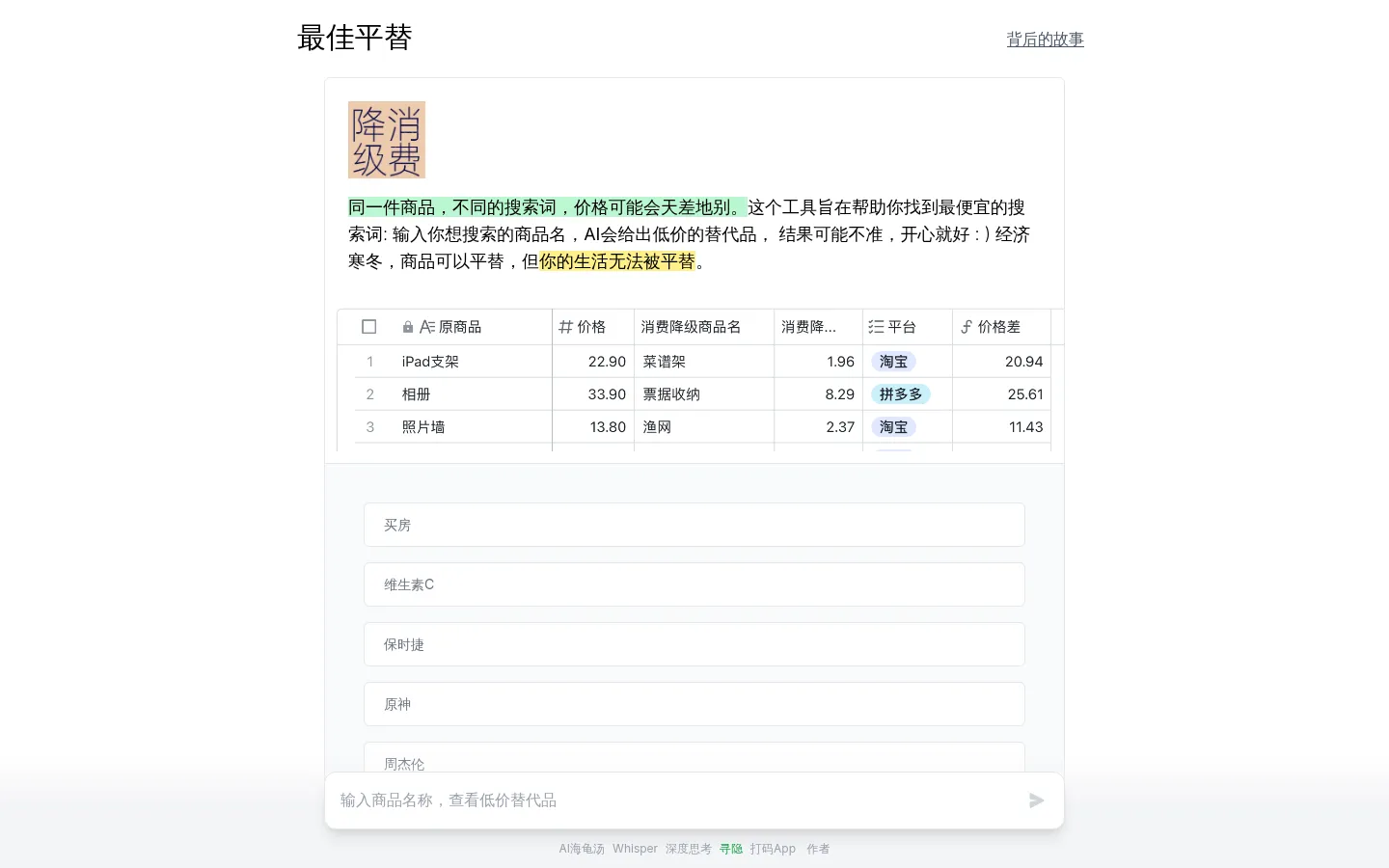Viewport: 1389px width, 868px height.
Task: Click the 13.80 price cell
Action: pyautogui.click(x=593, y=427)
